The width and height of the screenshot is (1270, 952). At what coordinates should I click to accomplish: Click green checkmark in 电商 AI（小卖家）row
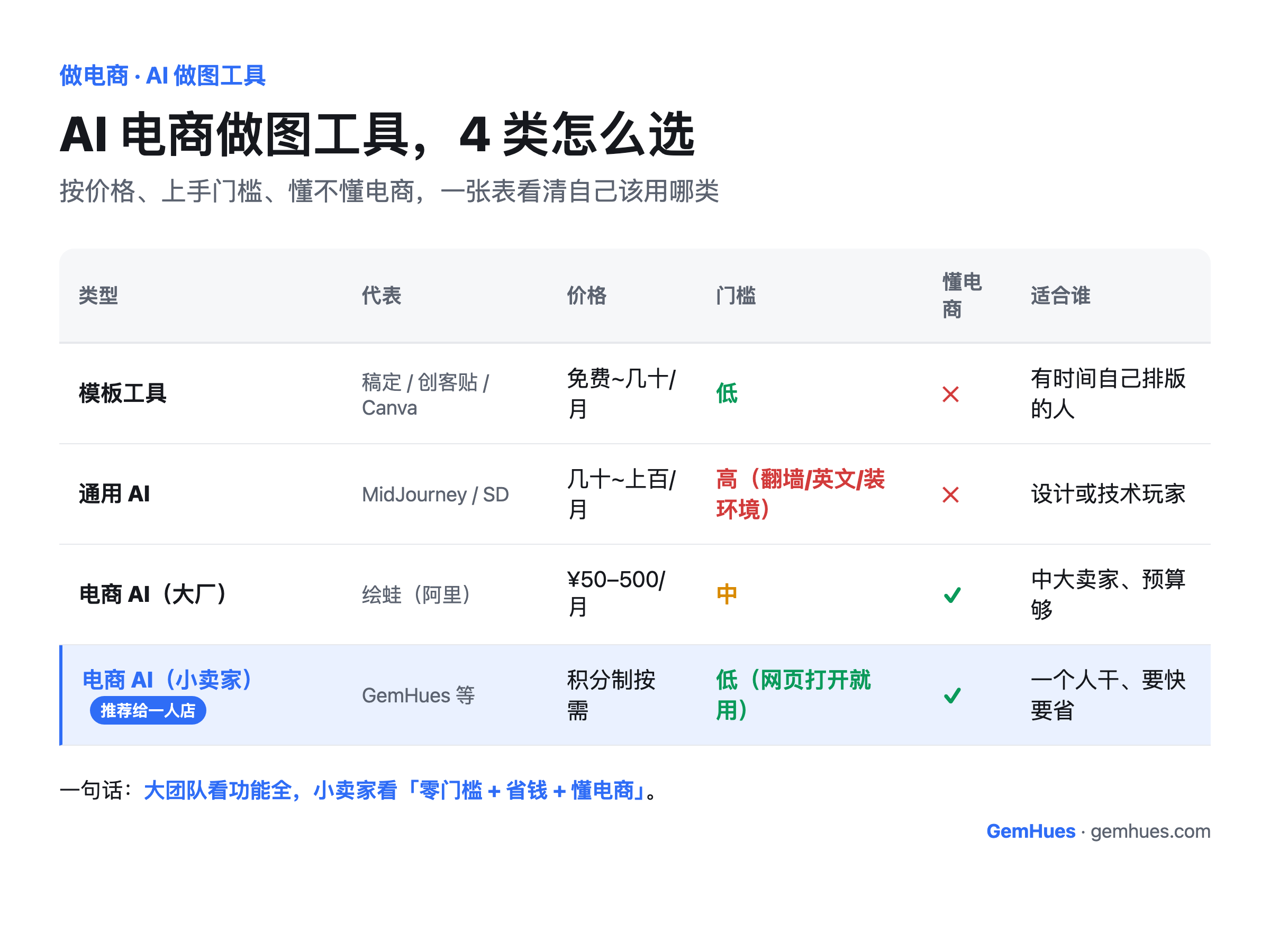click(x=952, y=695)
